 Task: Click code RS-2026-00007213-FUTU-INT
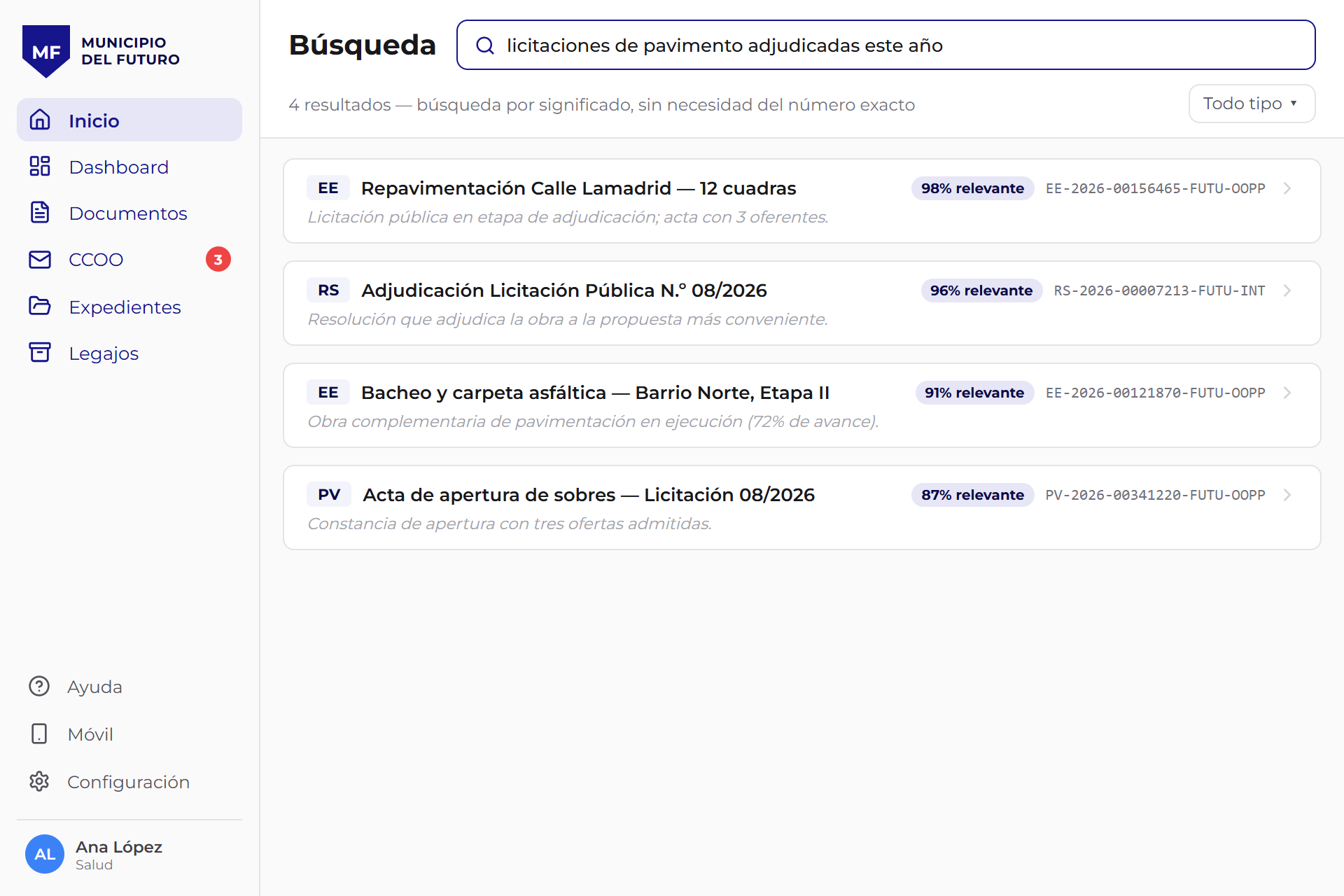pos(1160,290)
